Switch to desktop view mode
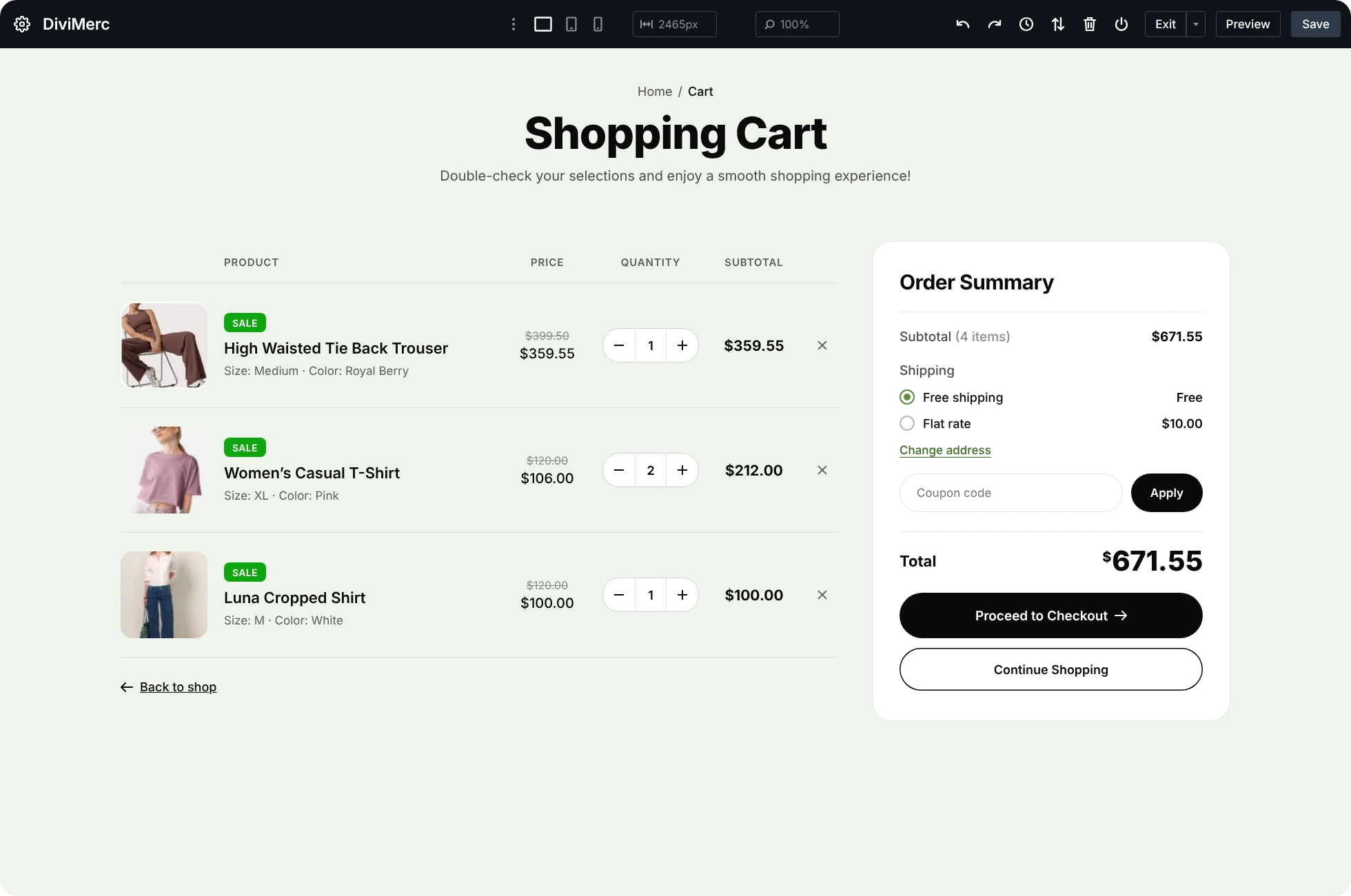Screen dimensions: 1351x896 pyautogui.click(x=543, y=24)
